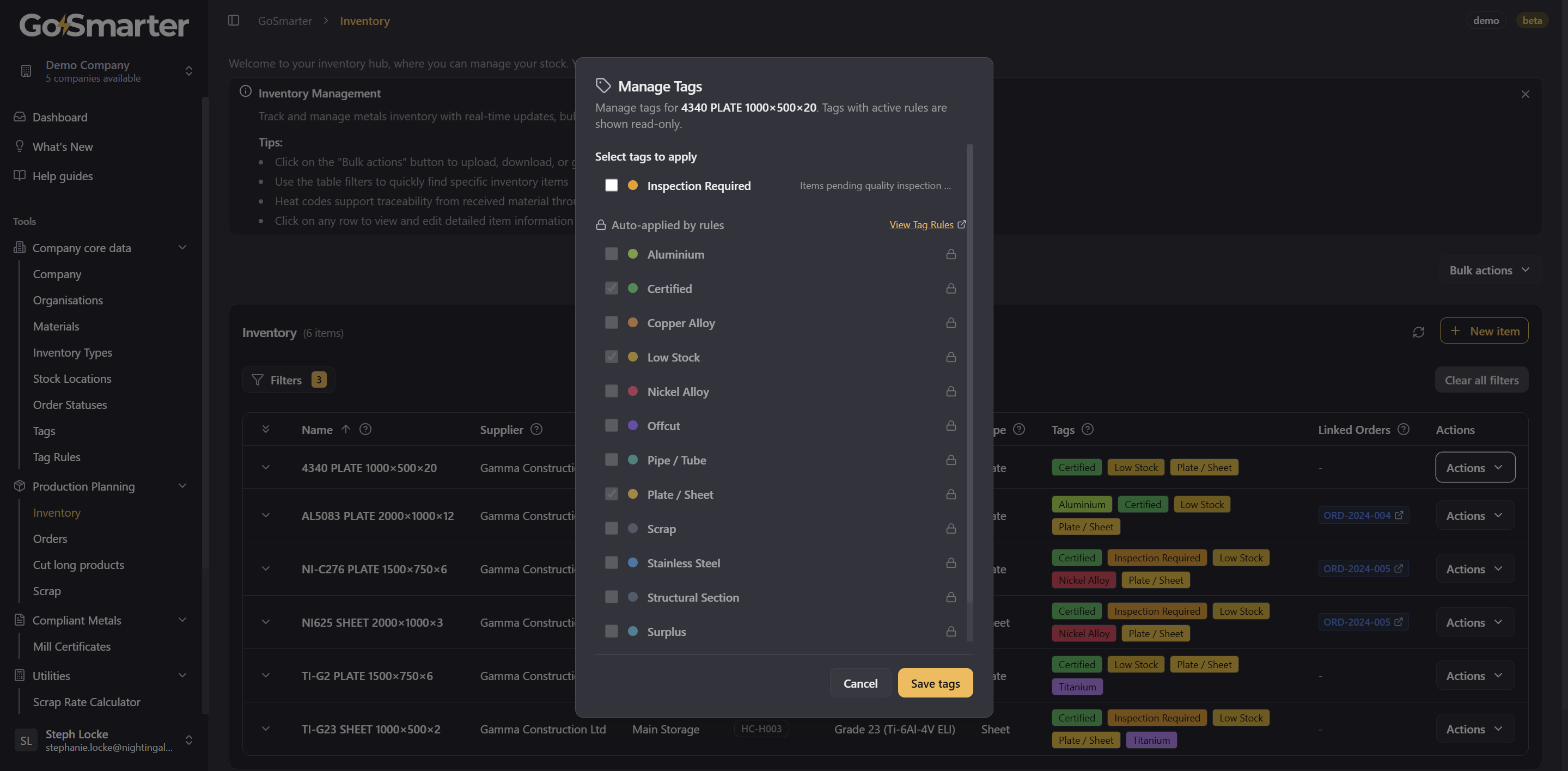The height and width of the screenshot is (771, 1568).
Task: Click the lock icon beside Nickel Alloy
Action: click(x=951, y=391)
